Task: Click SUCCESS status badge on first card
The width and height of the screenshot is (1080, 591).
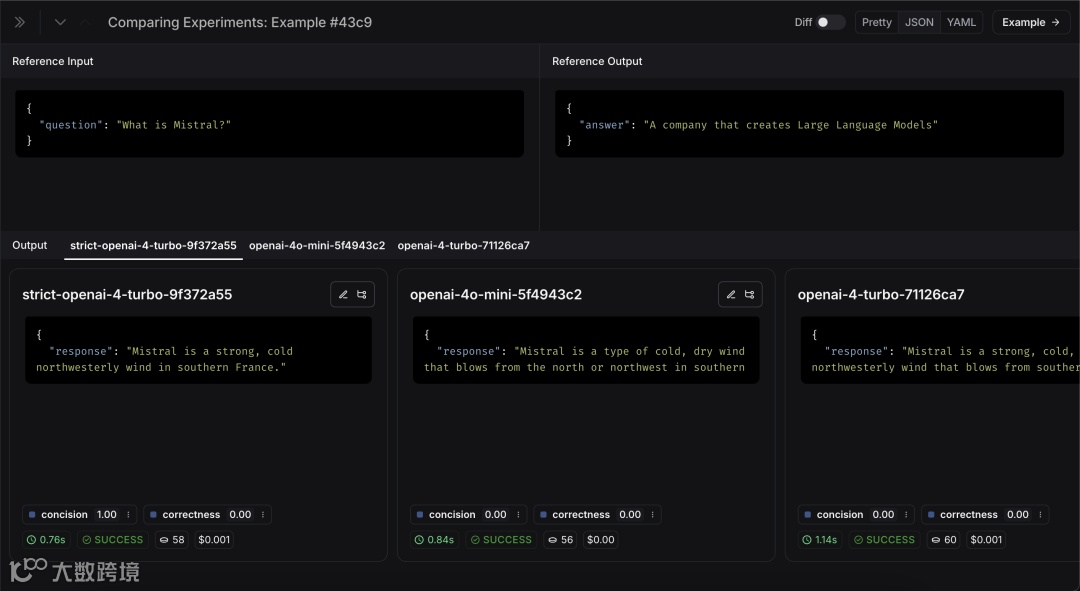Action: pyautogui.click(x=113, y=540)
